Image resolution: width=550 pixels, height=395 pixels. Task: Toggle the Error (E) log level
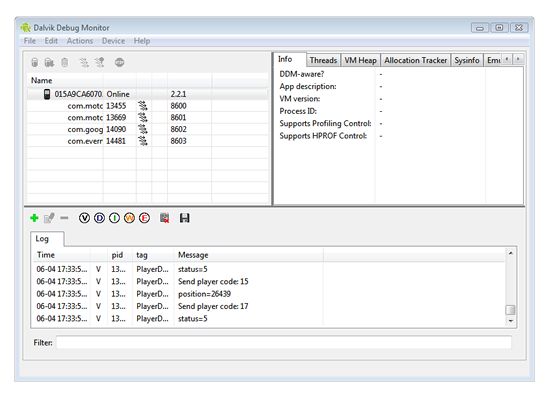click(145, 218)
